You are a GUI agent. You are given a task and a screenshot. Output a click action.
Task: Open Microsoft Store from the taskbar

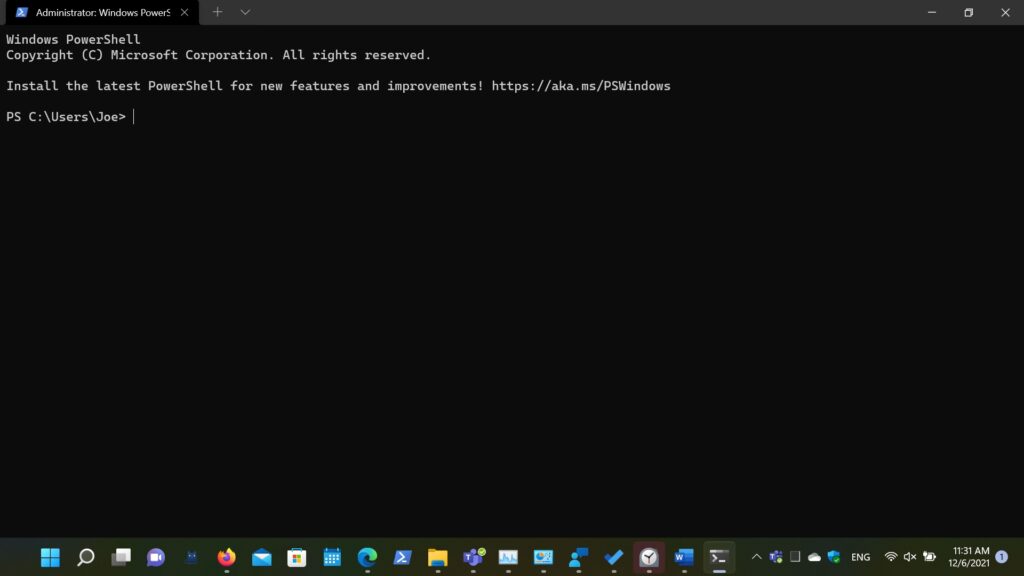[297, 557]
